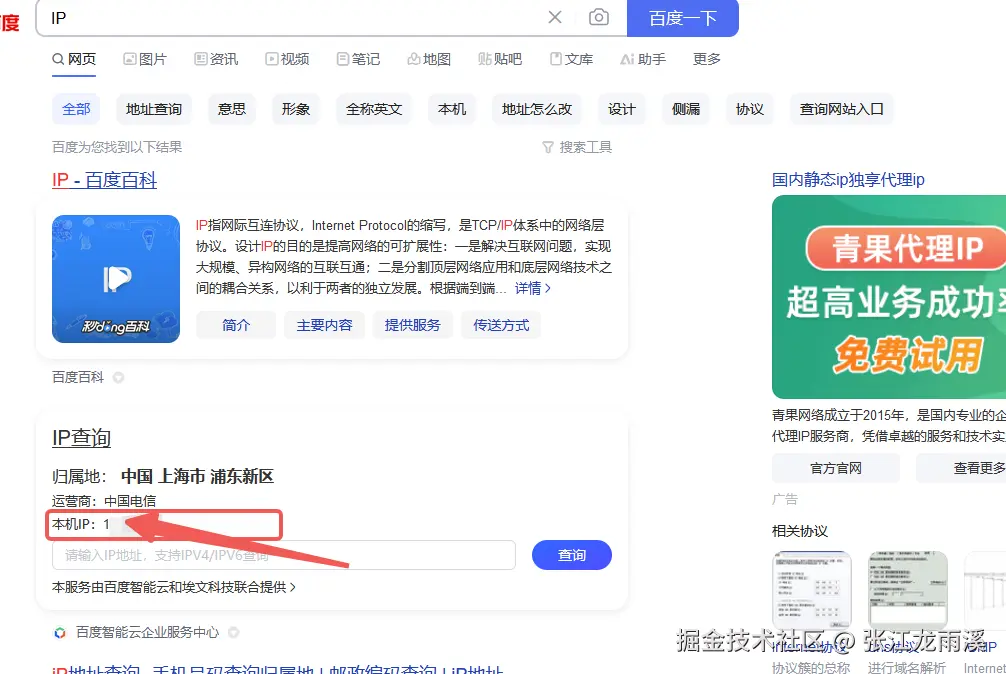Click the X icon to clear the search box
The width and height of the screenshot is (1006, 674).
(x=555, y=18)
